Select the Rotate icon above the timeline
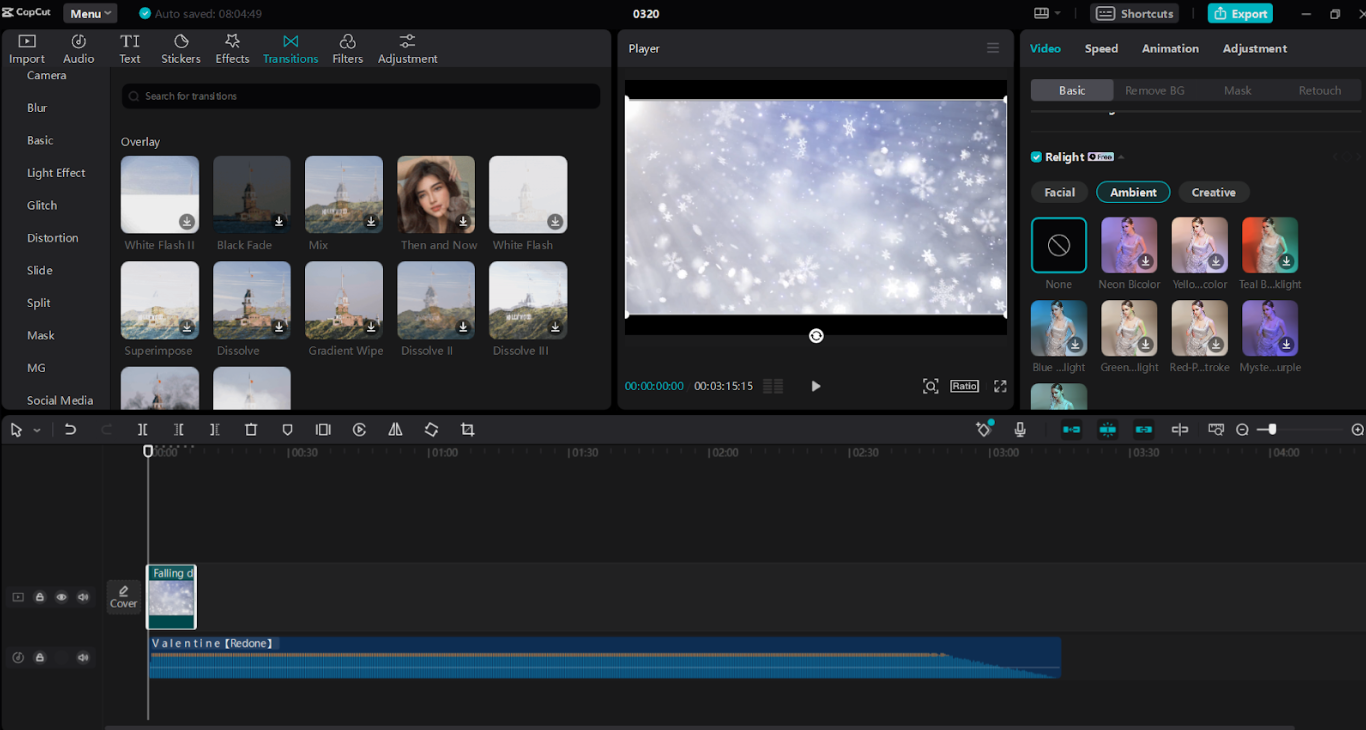 click(431, 429)
